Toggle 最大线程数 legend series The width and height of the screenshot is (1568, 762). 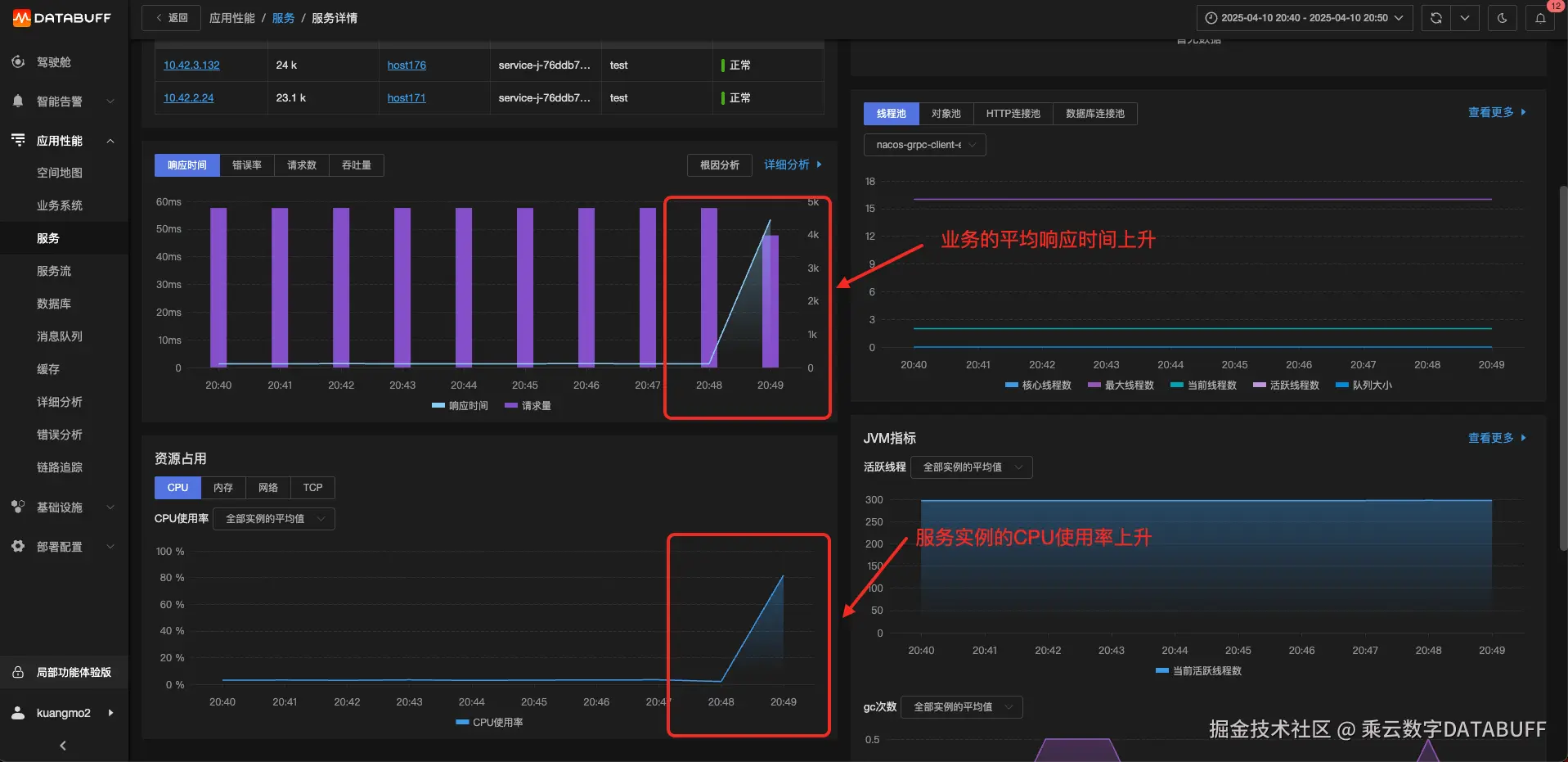1121,385
